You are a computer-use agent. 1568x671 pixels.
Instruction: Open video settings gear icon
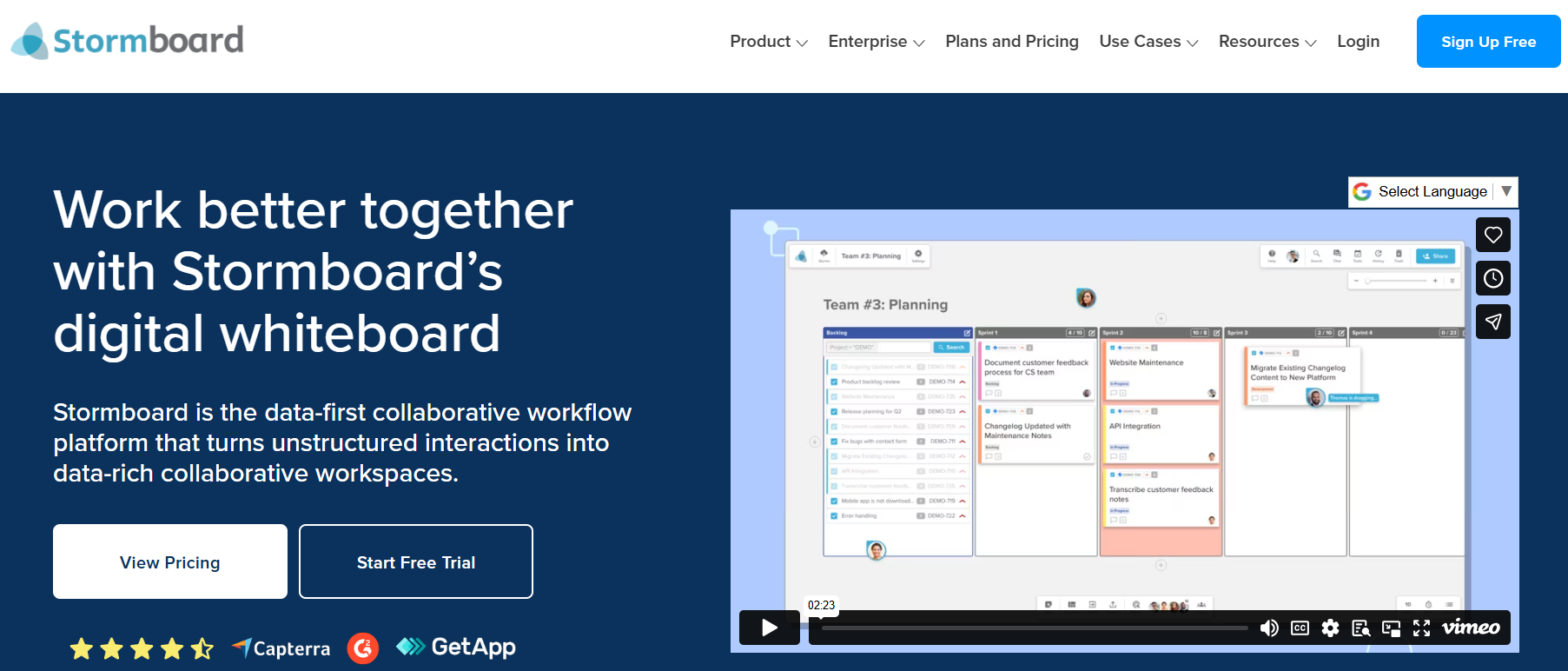click(x=1330, y=628)
